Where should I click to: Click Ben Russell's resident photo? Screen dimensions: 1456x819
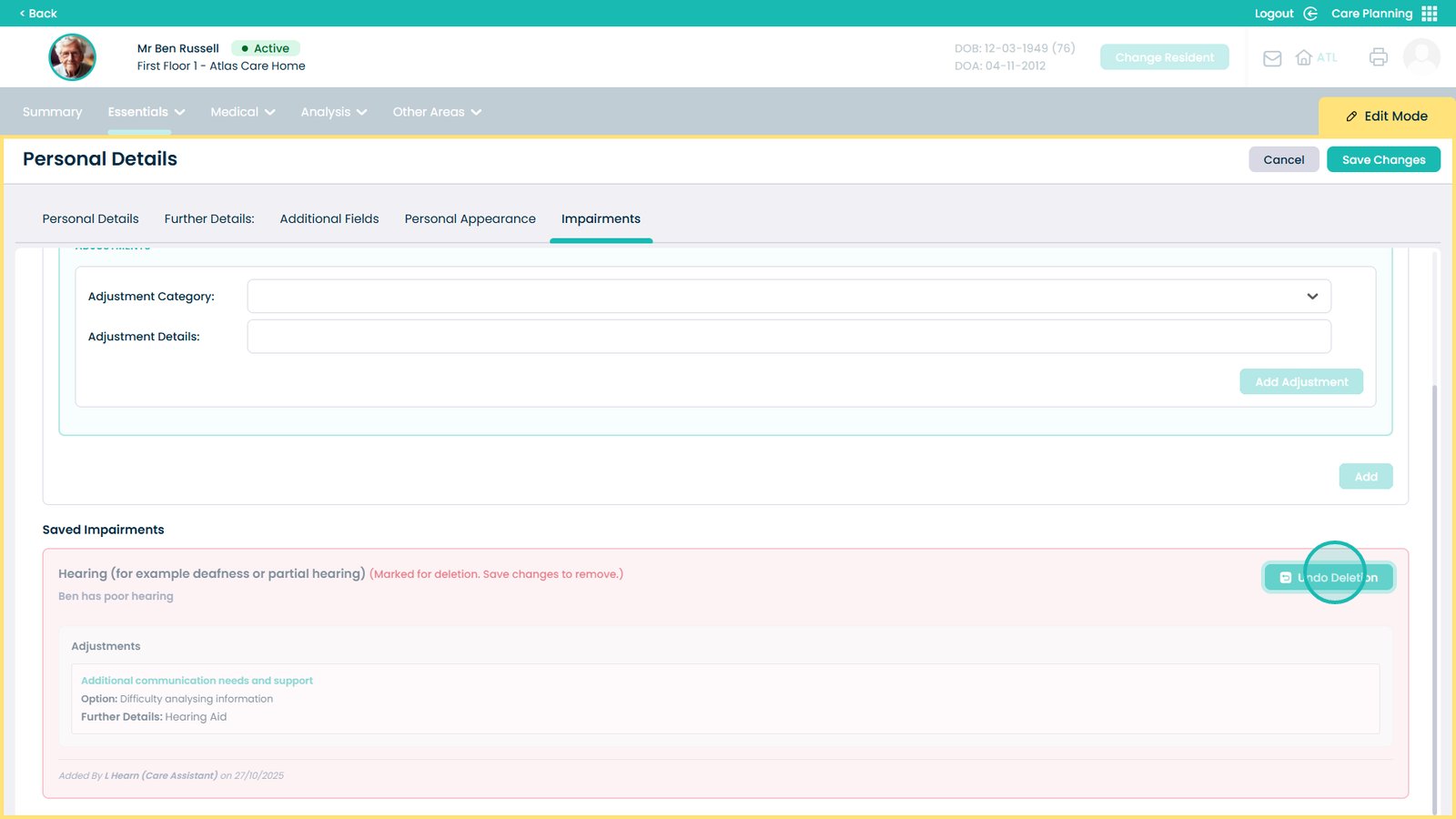point(72,57)
